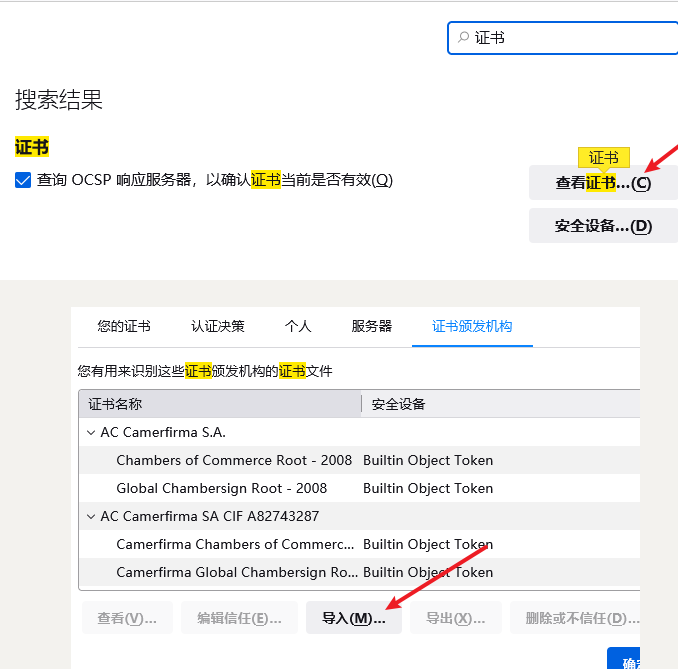This screenshot has width=678, height=669.
Task: Select Camerfirma Chambers of Commerc... certificate row
Action: (359, 544)
